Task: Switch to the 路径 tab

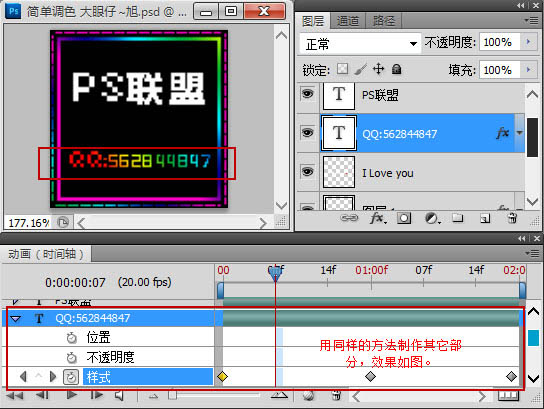Action: pos(384,21)
